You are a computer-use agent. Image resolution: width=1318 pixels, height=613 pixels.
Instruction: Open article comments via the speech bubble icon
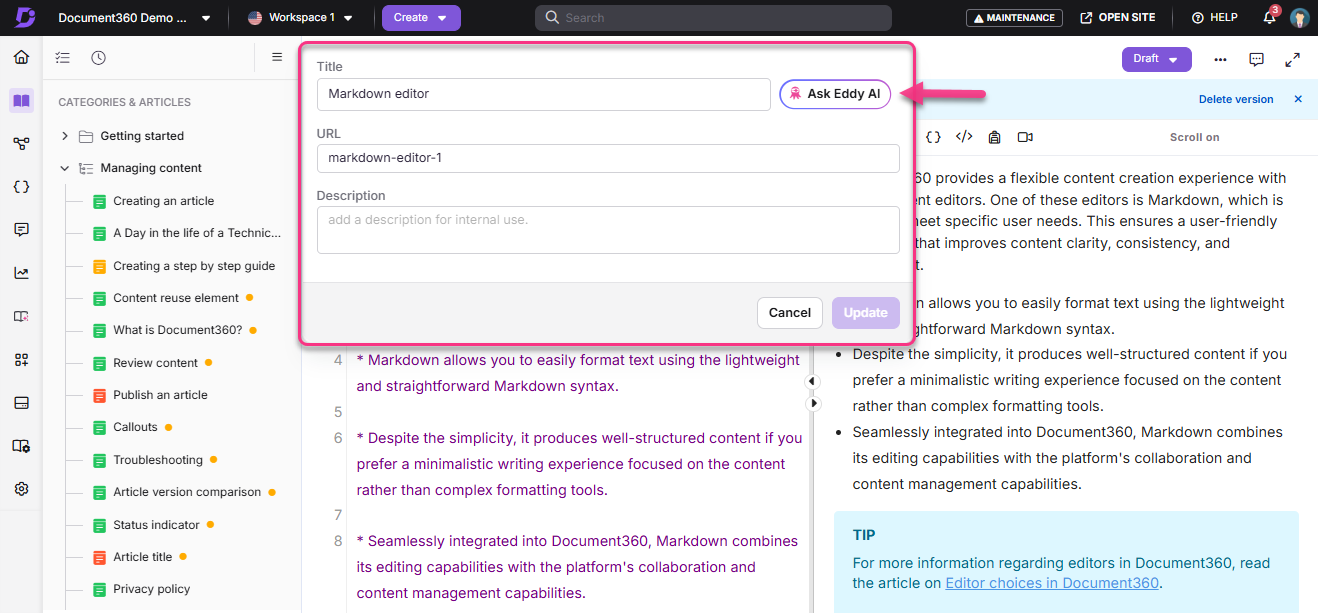tap(1256, 60)
